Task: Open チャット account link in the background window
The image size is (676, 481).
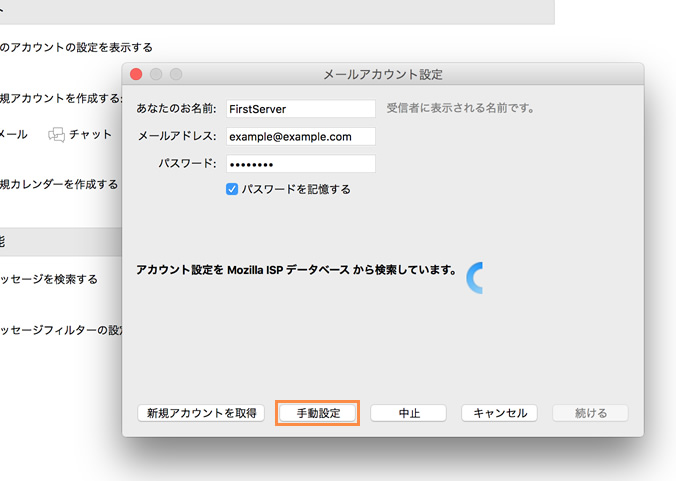Action: [90, 134]
